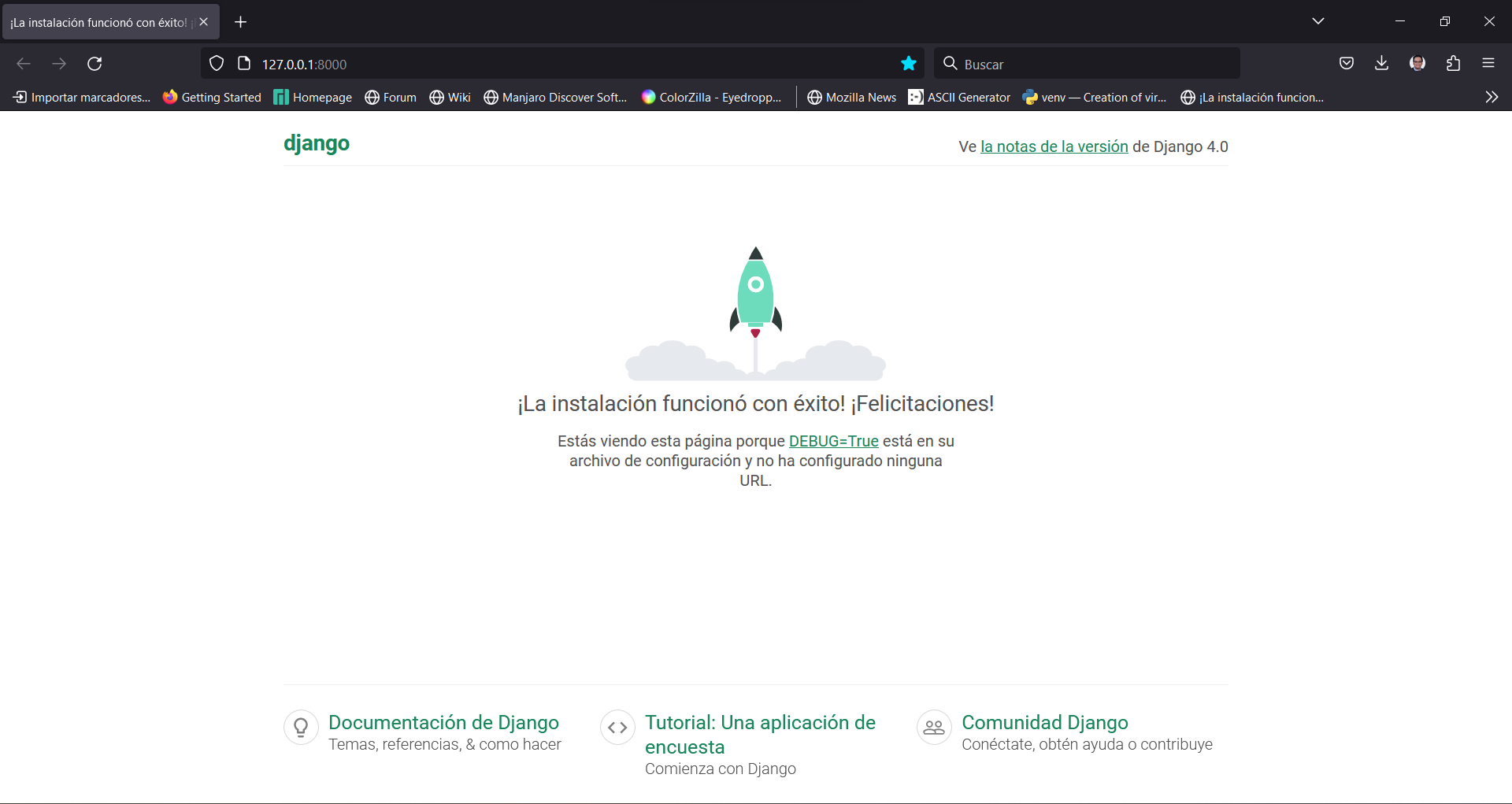Toggle the bookmark star for this page
The image size is (1512, 804).
tap(909, 64)
